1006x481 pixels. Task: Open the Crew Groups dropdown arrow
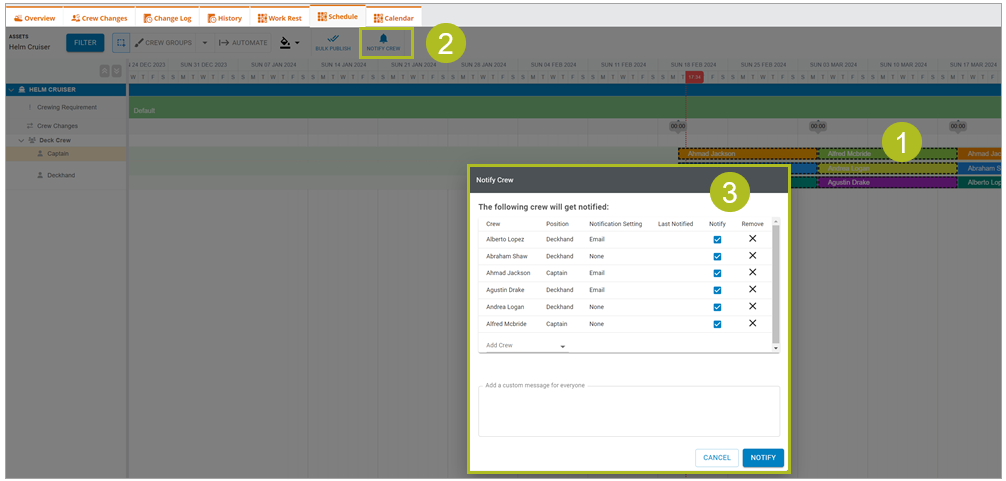click(x=204, y=43)
